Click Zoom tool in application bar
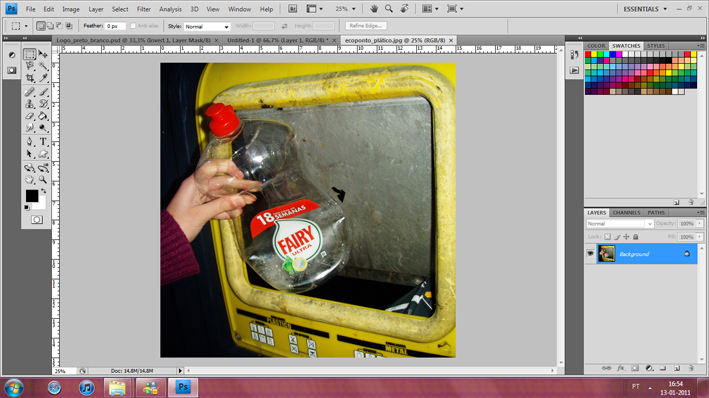 [389, 9]
